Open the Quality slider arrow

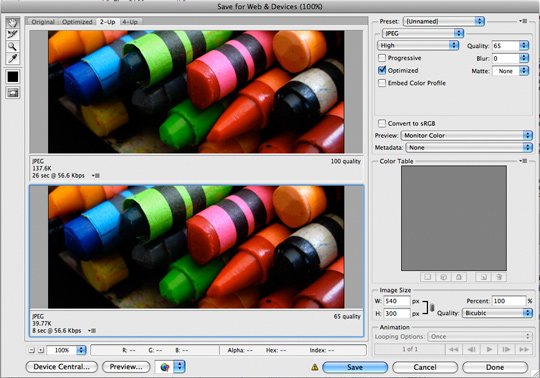(524, 45)
